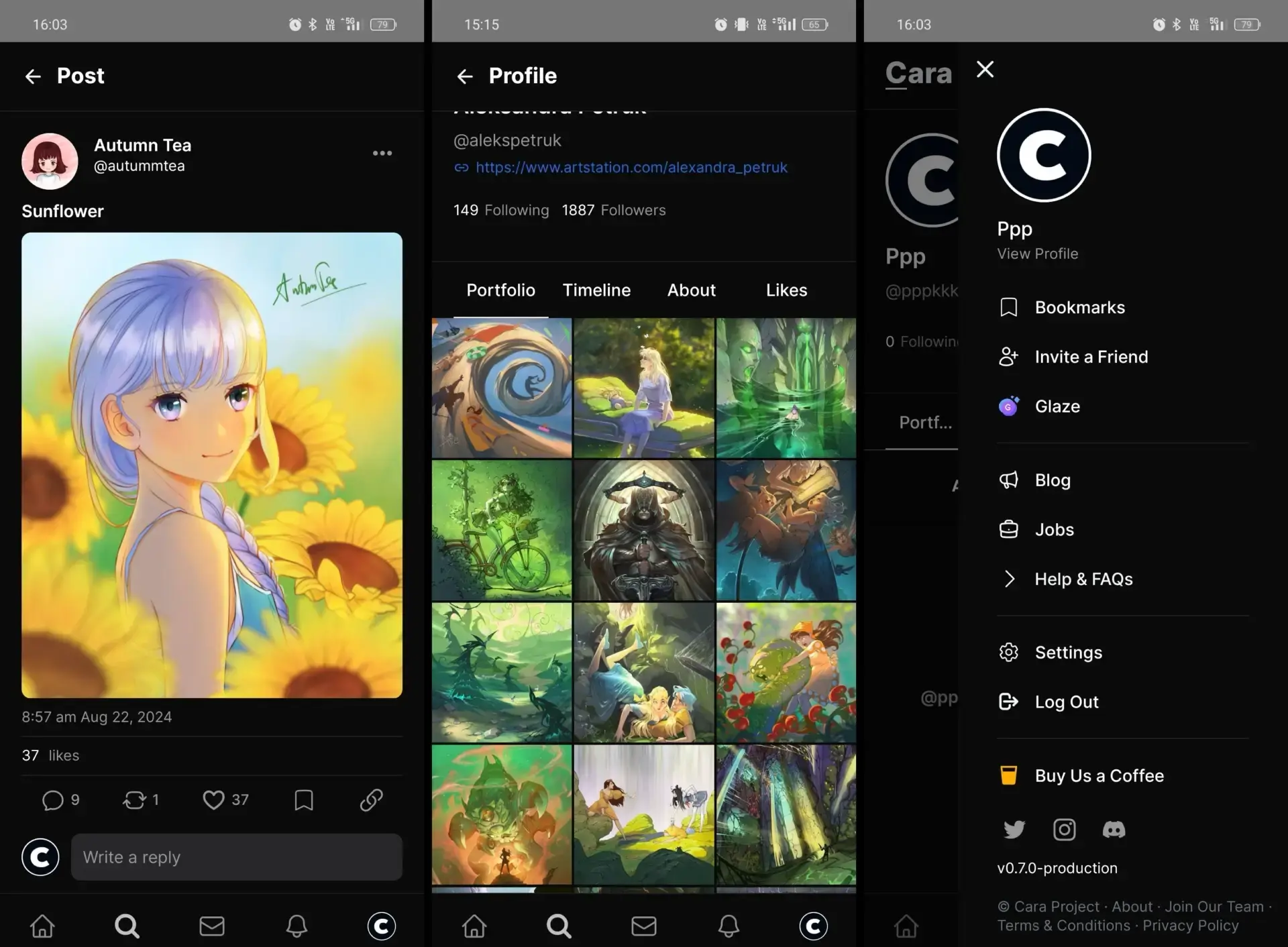The width and height of the screenshot is (1288, 947).
Task: Open the comments bubble icon showing 9
Action: (x=53, y=799)
